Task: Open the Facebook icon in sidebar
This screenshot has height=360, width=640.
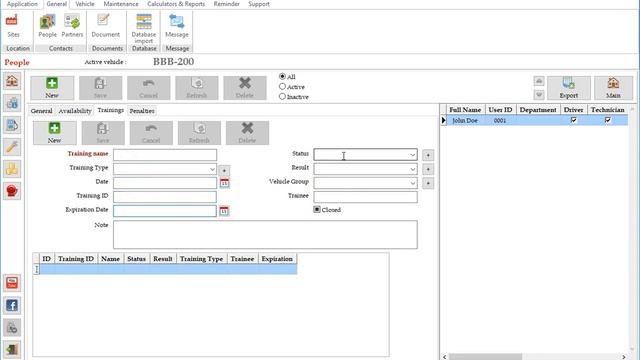Action: point(12,305)
